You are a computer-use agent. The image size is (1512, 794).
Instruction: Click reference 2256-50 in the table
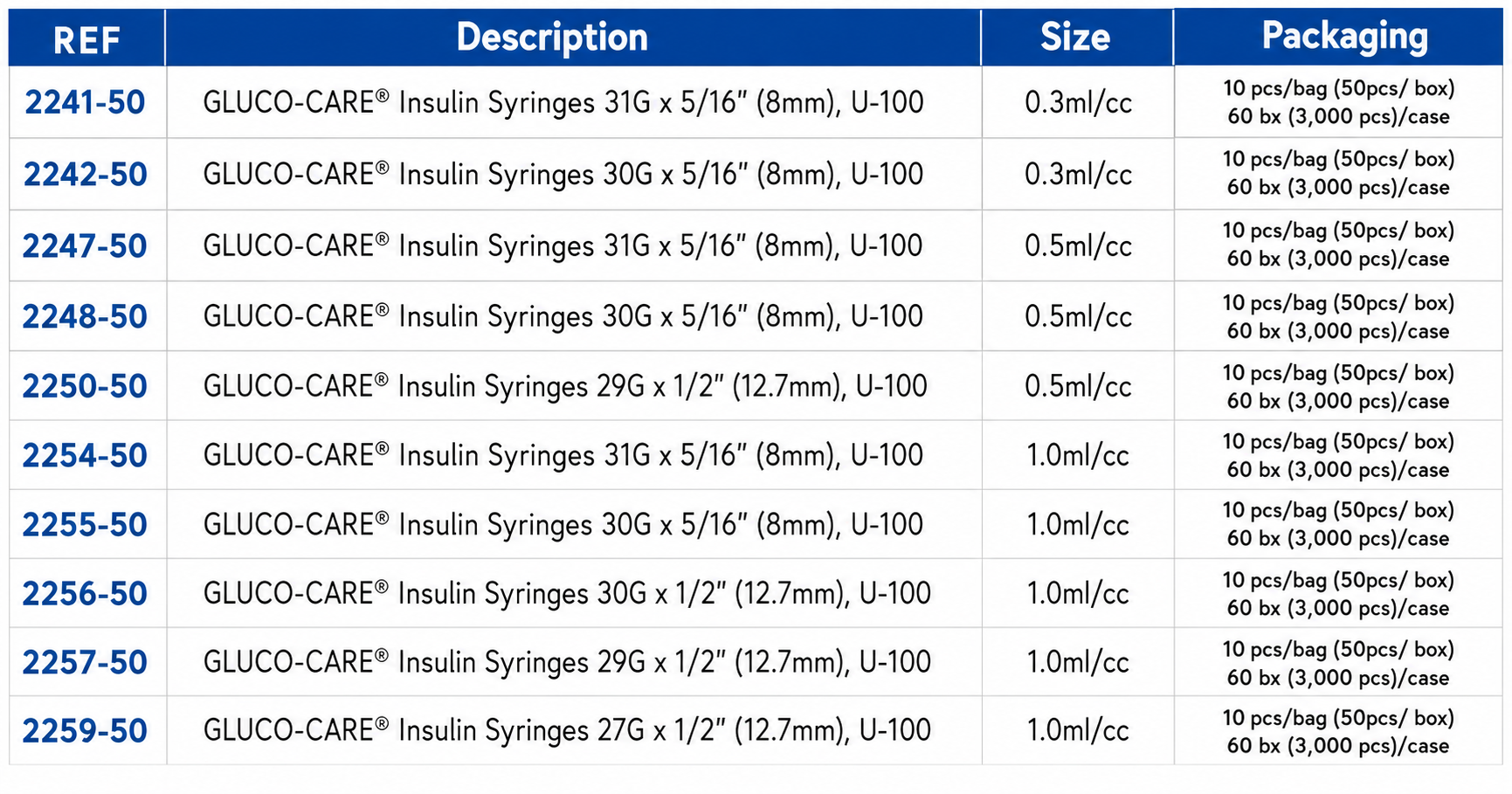click(85, 594)
